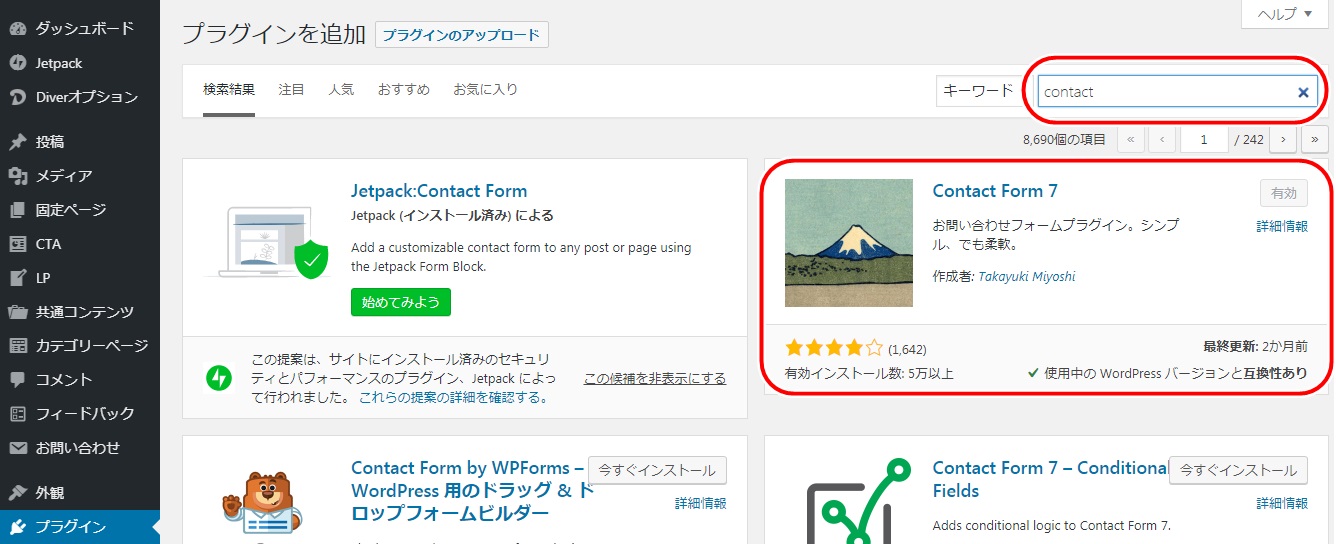The image size is (1336, 544).
Task: Click the コメント speech bubble icon
Action: coord(17,380)
